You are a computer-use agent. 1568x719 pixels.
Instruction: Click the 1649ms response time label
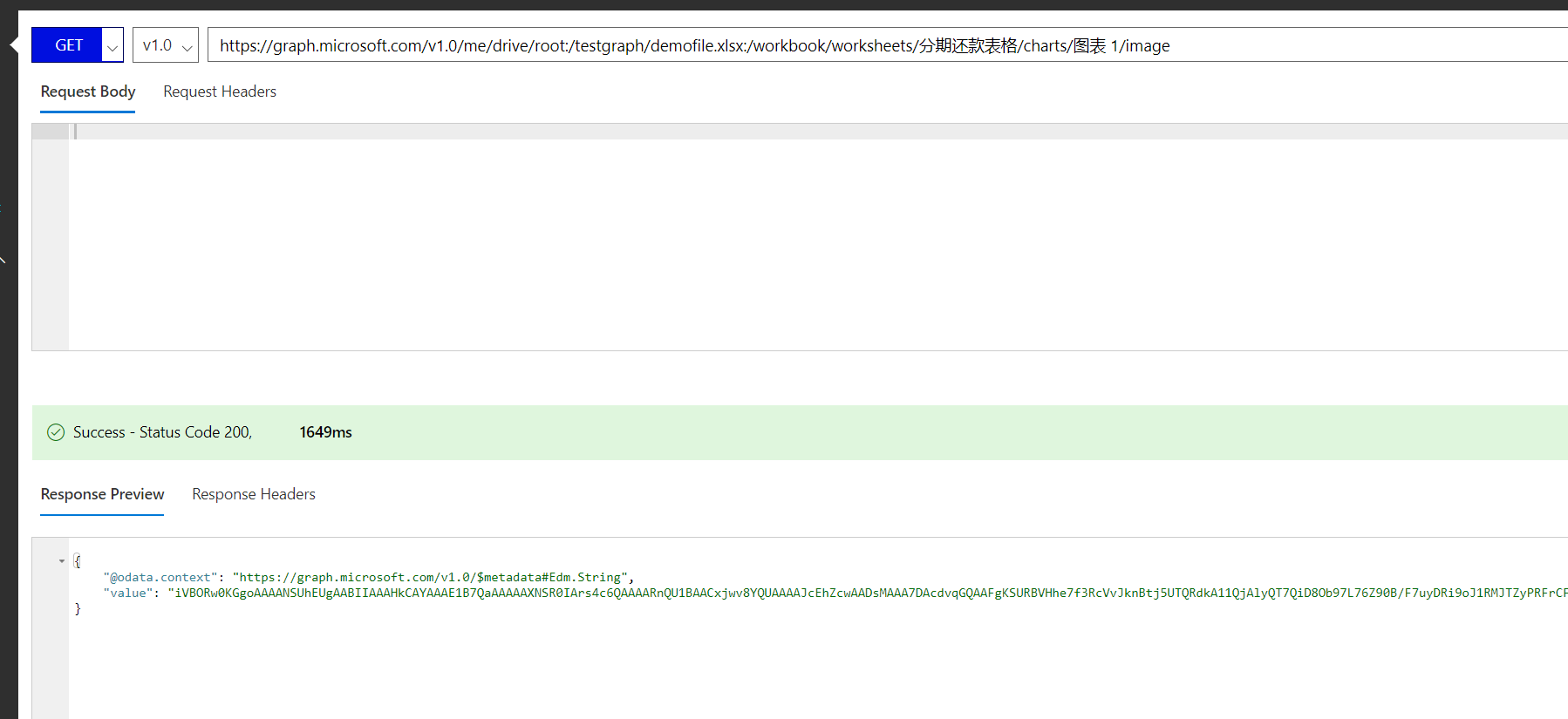(325, 432)
